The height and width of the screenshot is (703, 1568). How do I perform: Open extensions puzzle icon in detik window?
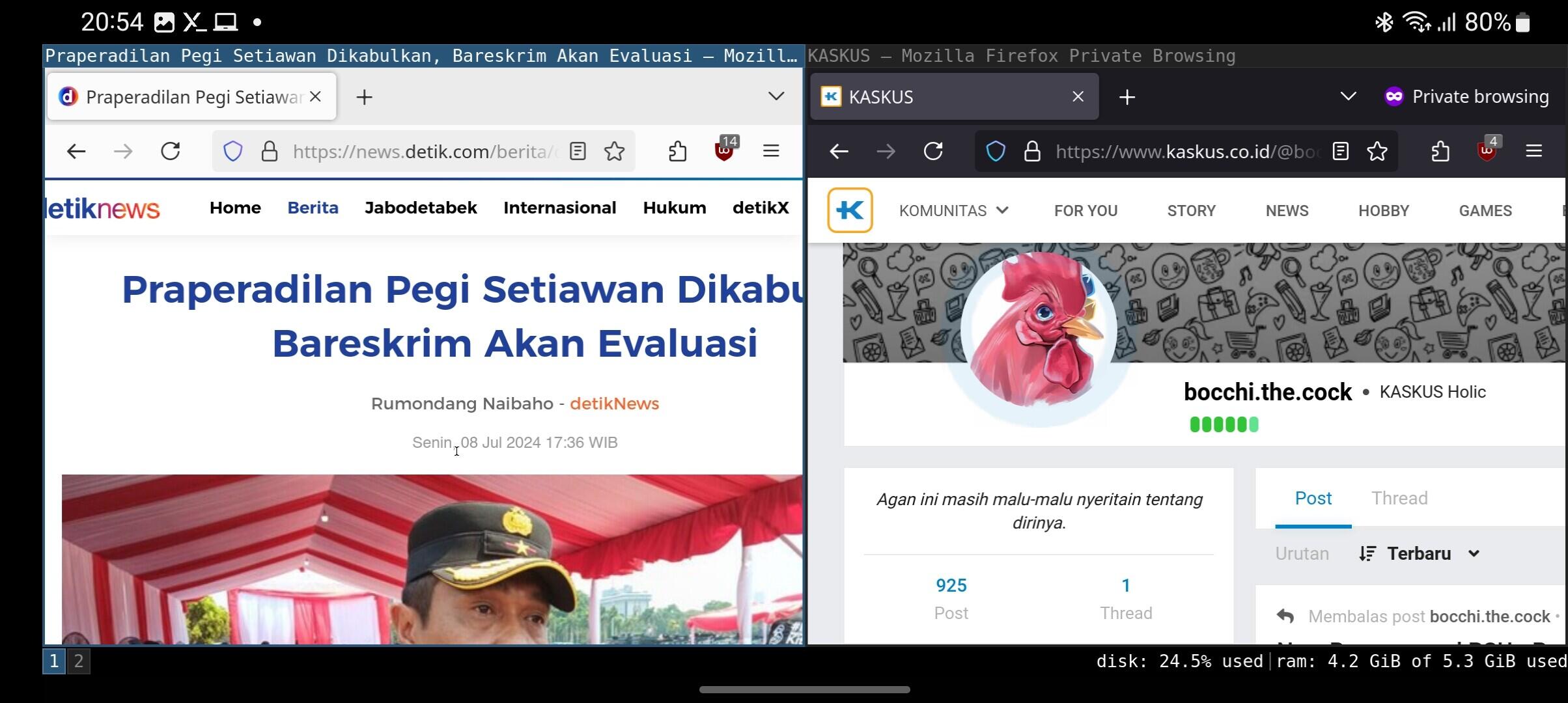678,152
